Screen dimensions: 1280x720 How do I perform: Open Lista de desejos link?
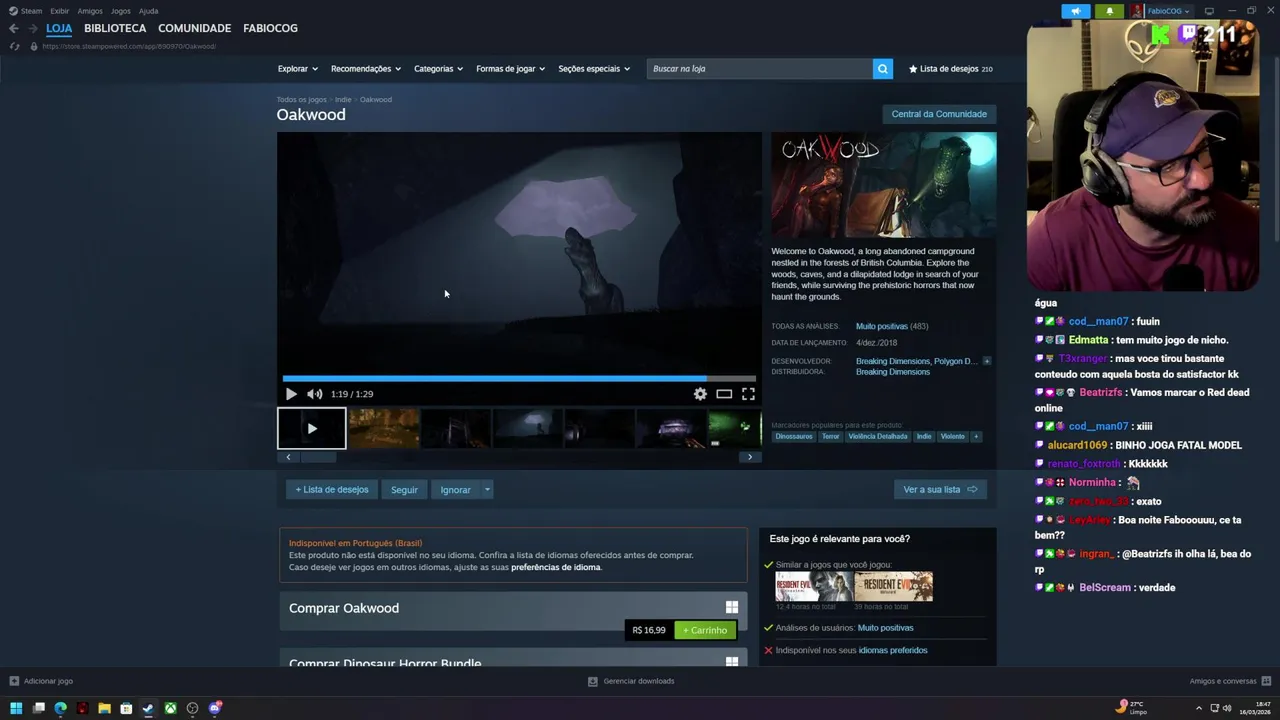point(950,69)
